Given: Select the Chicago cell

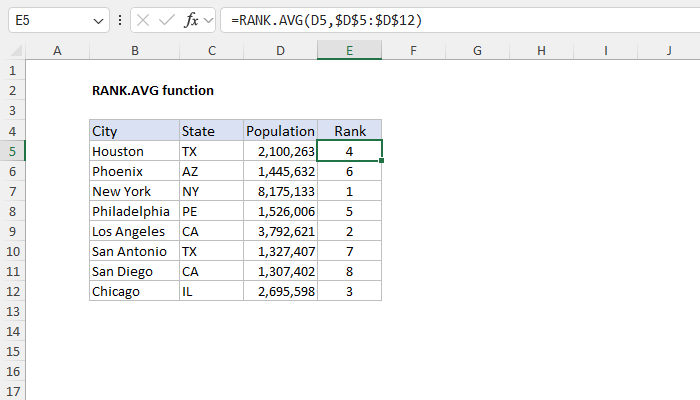Looking at the screenshot, I should (x=134, y=292).
